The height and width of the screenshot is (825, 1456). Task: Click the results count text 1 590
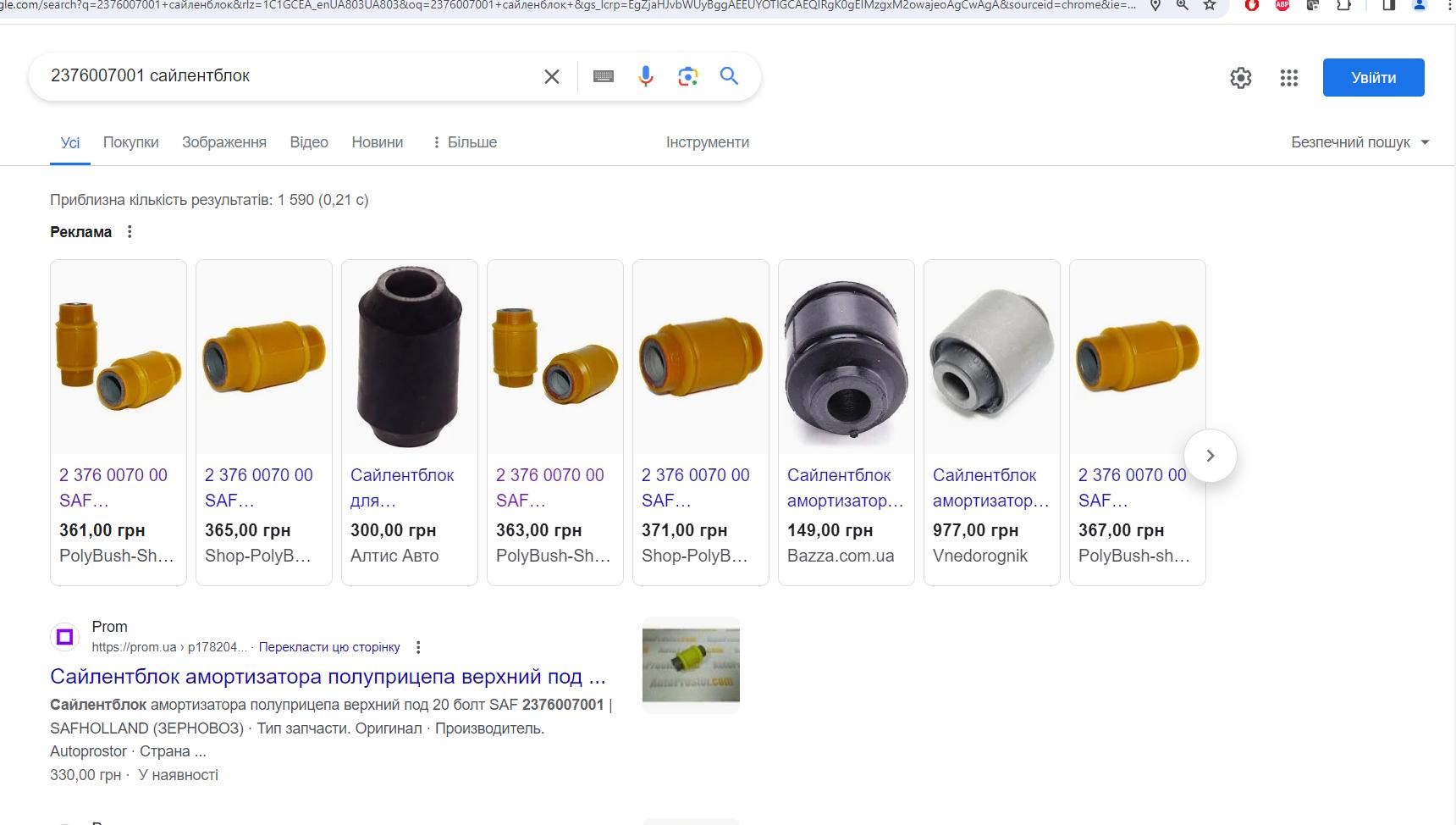click(x=209, y=200)
